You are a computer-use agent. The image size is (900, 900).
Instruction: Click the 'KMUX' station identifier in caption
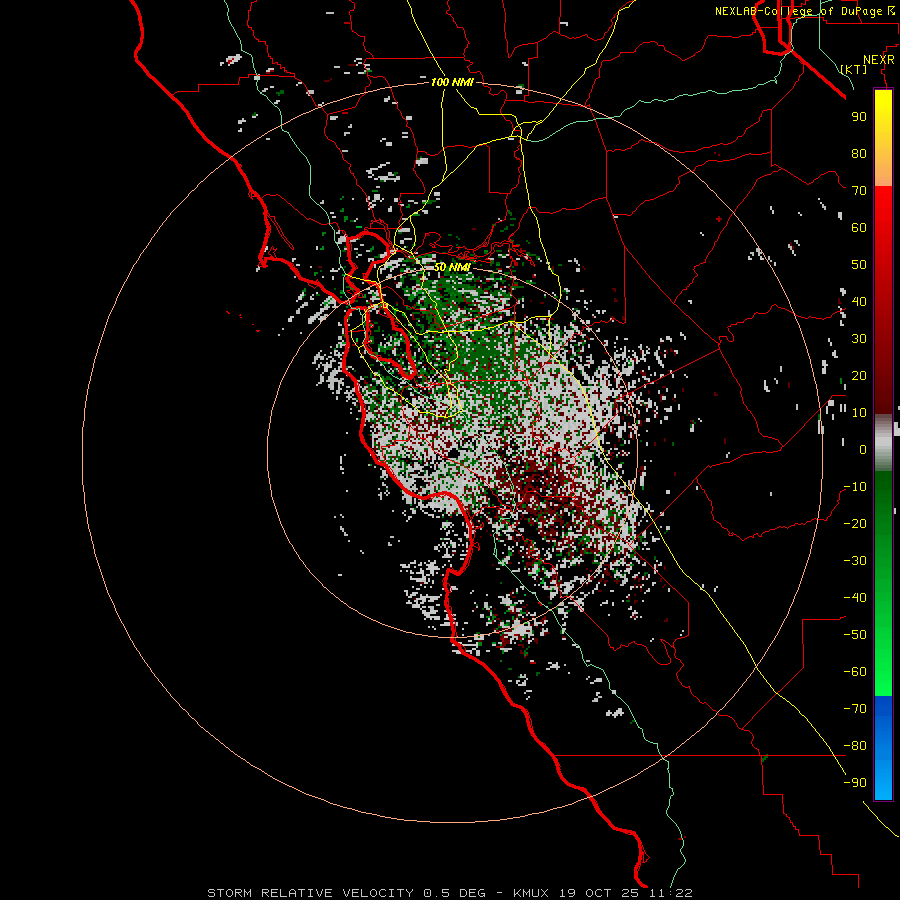click(531, 893)
